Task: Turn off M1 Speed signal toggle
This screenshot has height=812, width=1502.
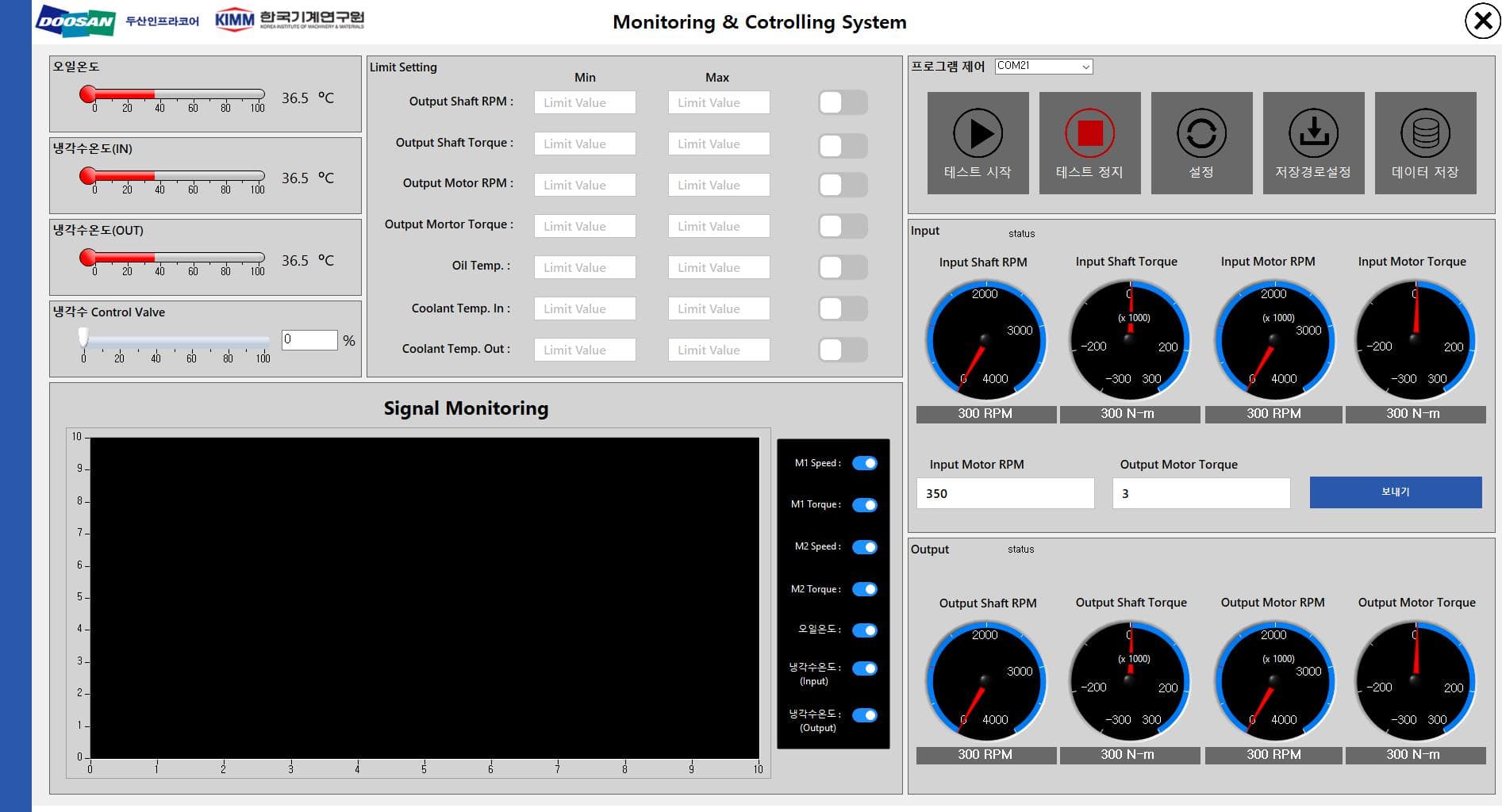Action: pos(864,464)
